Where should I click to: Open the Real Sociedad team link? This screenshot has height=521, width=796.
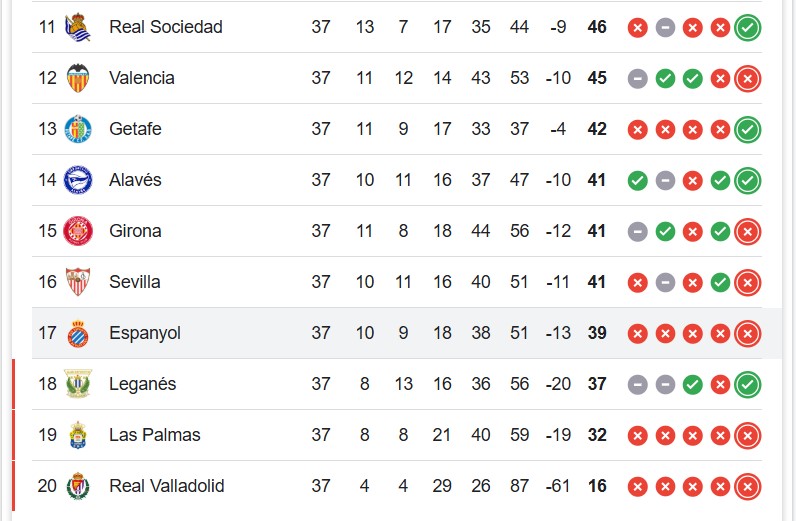(x=165, y=27)
